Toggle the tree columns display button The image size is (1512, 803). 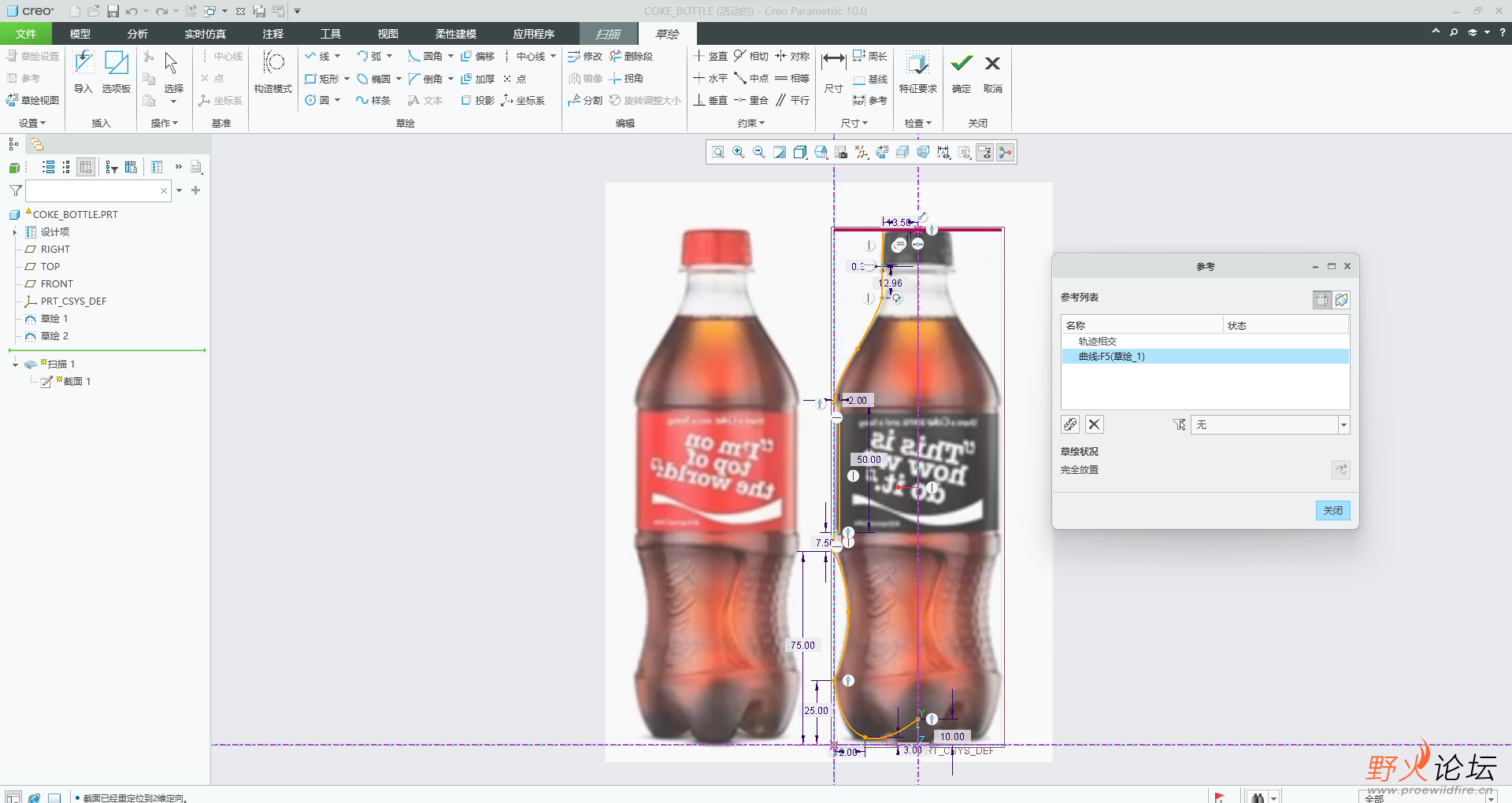pos(86,167)
